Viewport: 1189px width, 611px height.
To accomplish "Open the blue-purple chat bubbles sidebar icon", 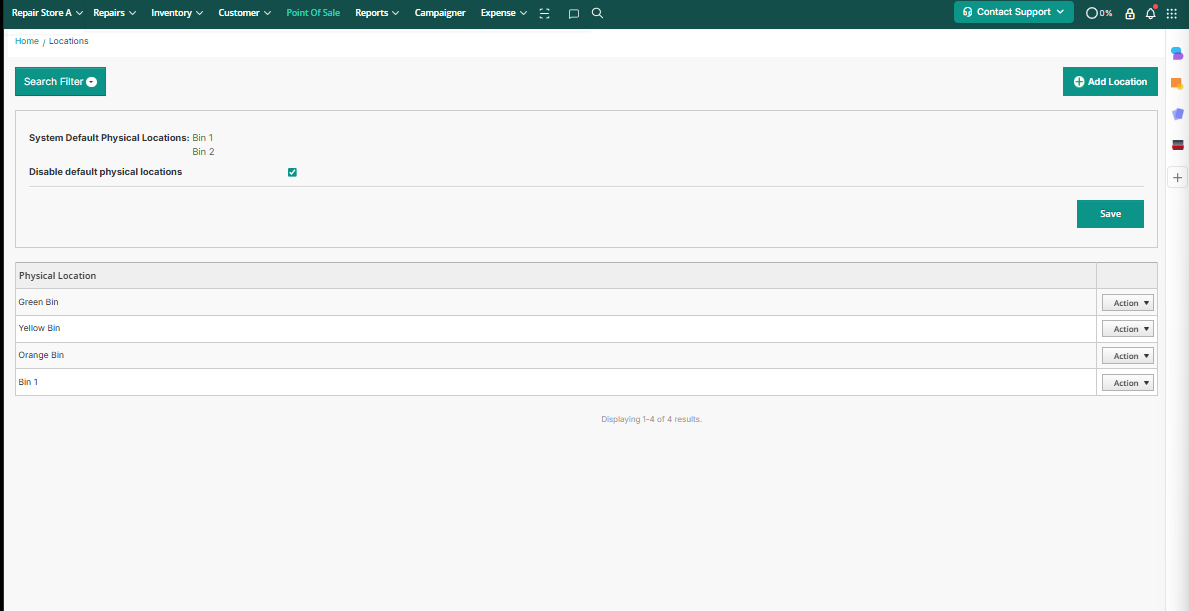I will click(1178, 53).
